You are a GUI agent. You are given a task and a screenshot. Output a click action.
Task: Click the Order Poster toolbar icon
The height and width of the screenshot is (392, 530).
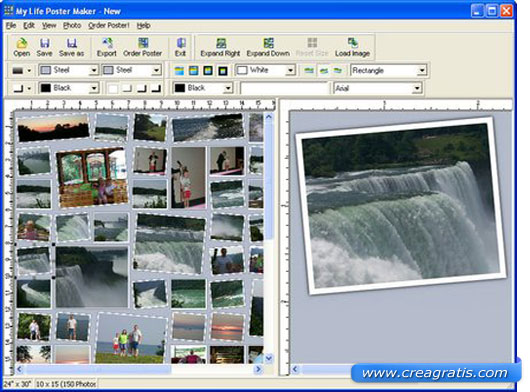pos(143,47)
